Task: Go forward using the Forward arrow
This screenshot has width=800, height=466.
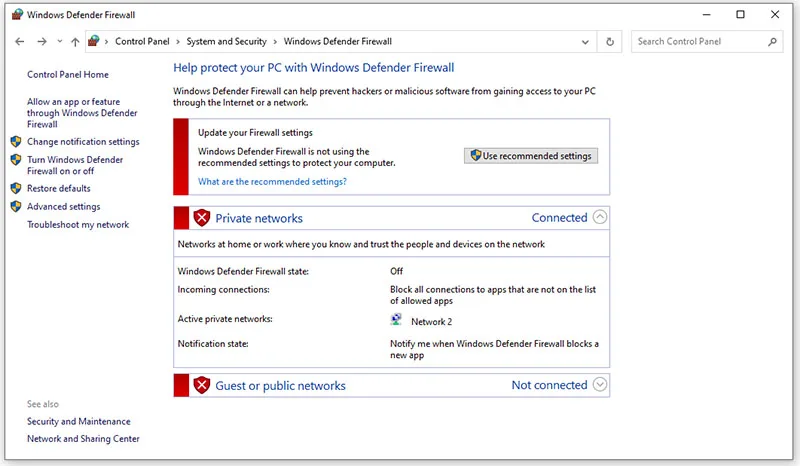Action: tap(42, 42)
